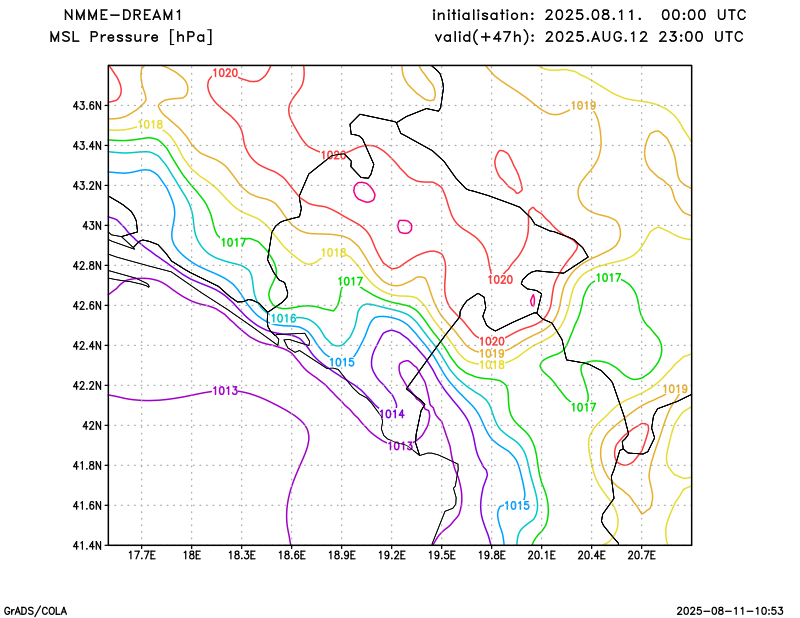Select the 41.8N latitude label
800x618 pixels.
coord(87,465)
